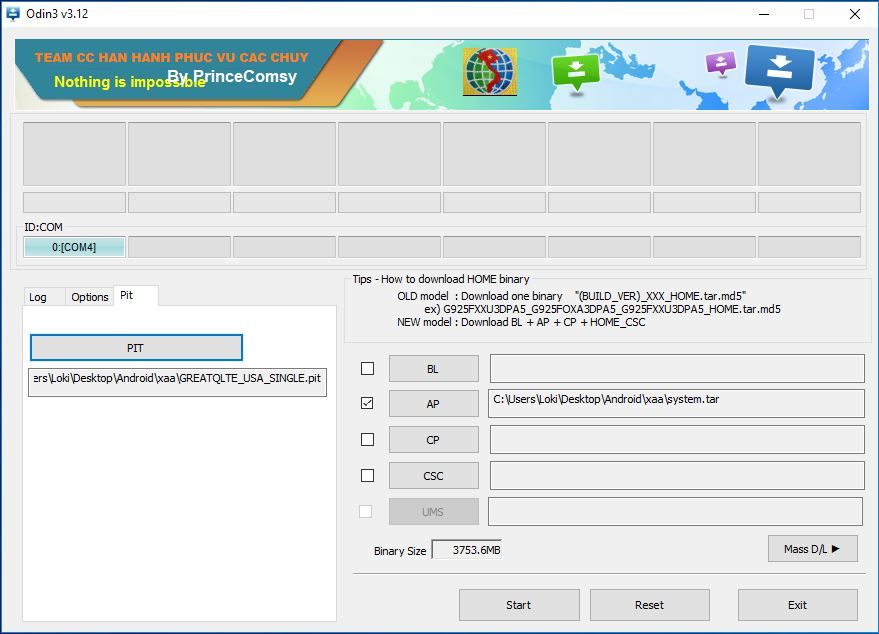879x634 pixels.
Task: Click the small purple download bubble icon
Action: pyautogui.click(x=720, y=64)
